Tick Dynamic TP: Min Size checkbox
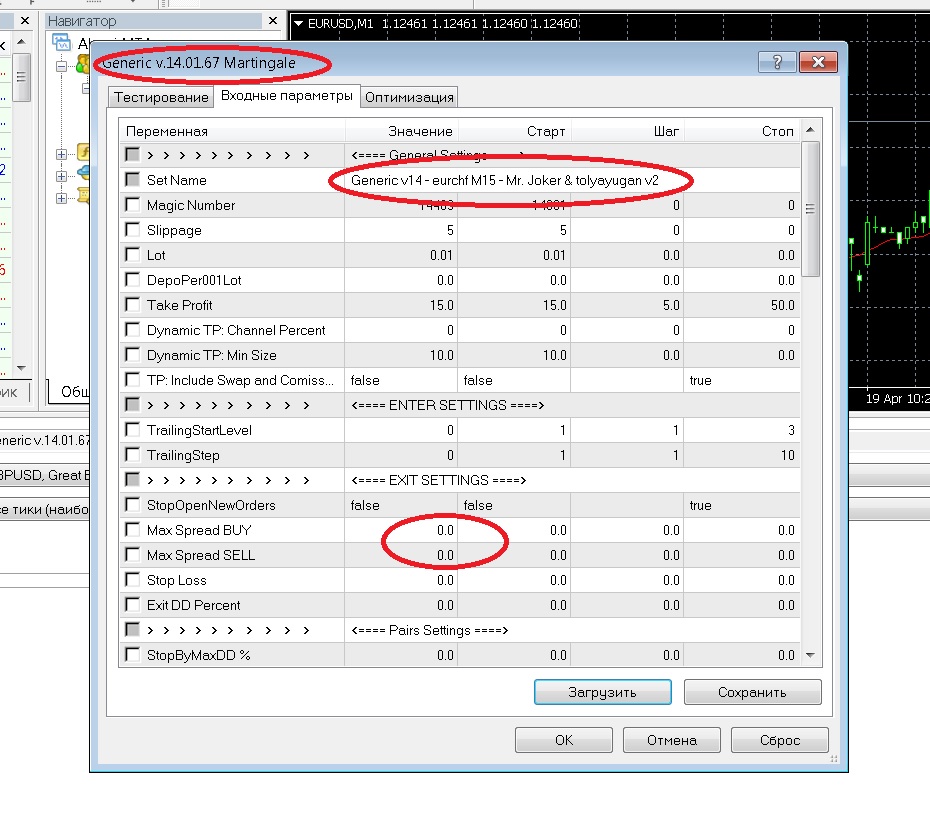 coord(132,355)
